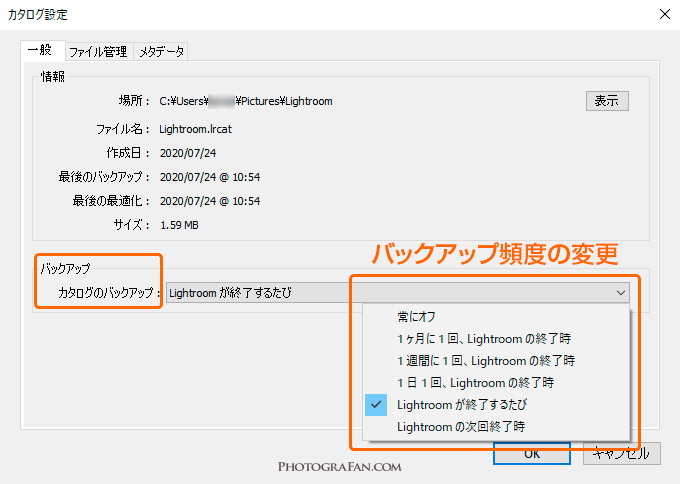
Task: Click the 表示 button next to catalog location
Action: tap(607, 101)
